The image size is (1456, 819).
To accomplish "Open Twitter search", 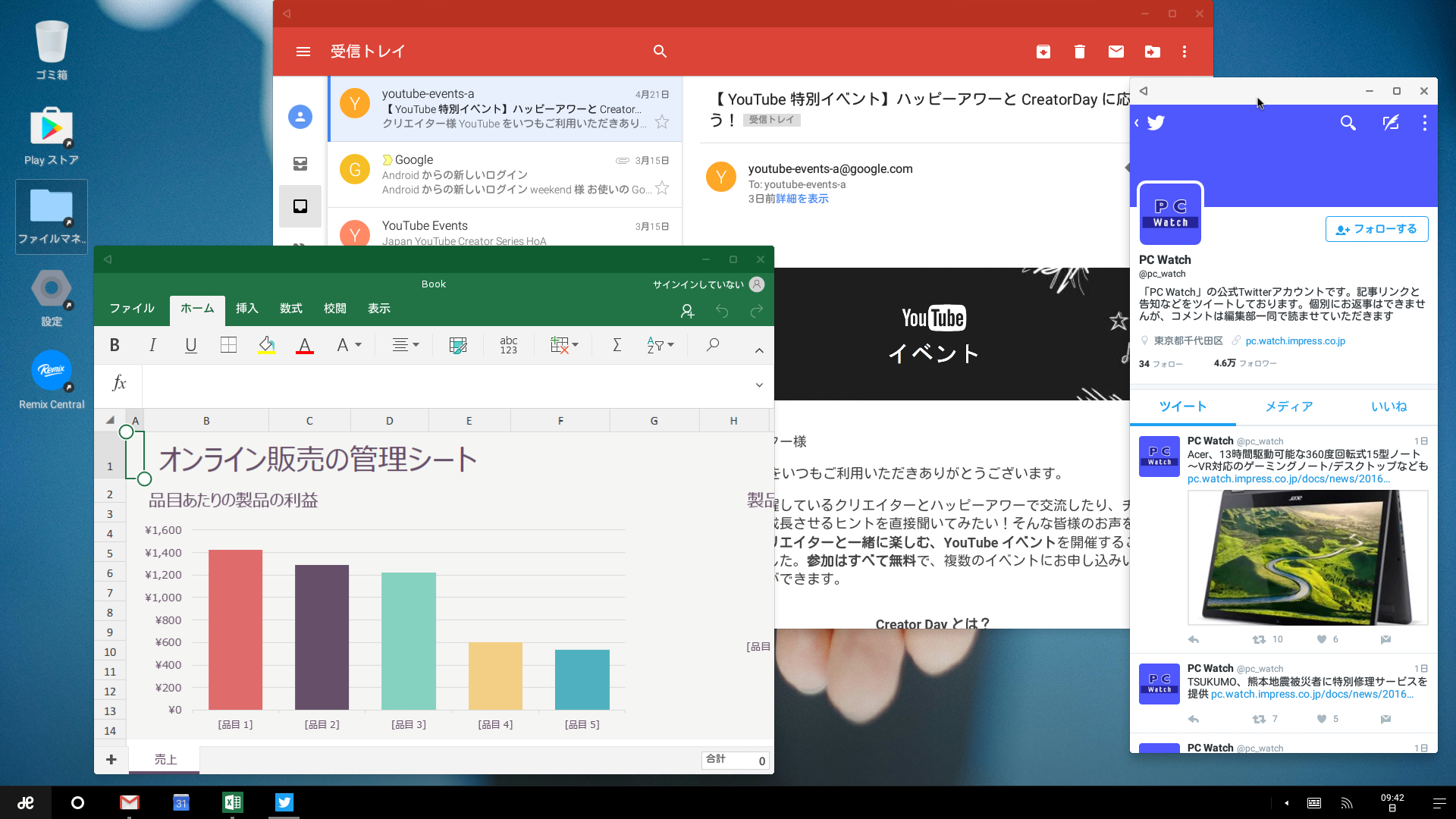I will (1348, 122).
